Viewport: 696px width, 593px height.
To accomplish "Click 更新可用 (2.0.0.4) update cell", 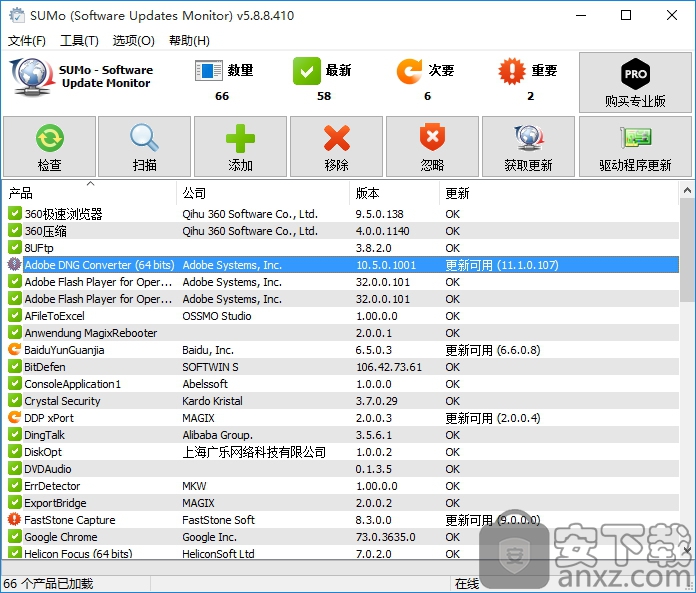I will tap(493, 418).
